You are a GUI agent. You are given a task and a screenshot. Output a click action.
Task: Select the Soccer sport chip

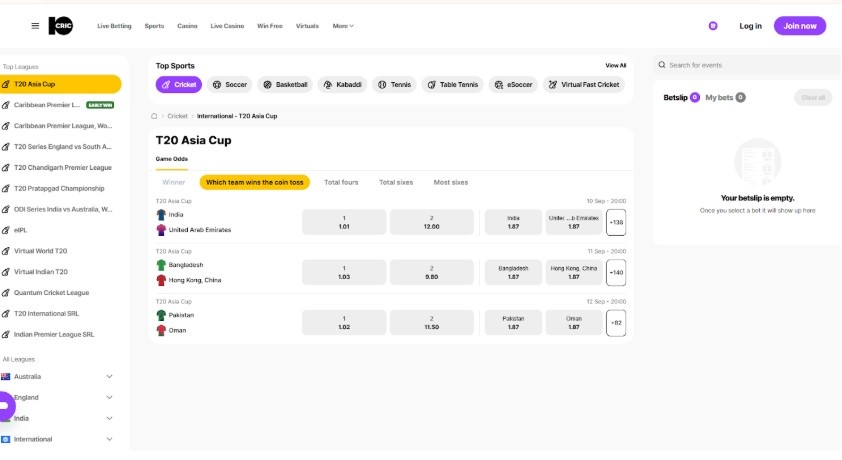(230, 85)
